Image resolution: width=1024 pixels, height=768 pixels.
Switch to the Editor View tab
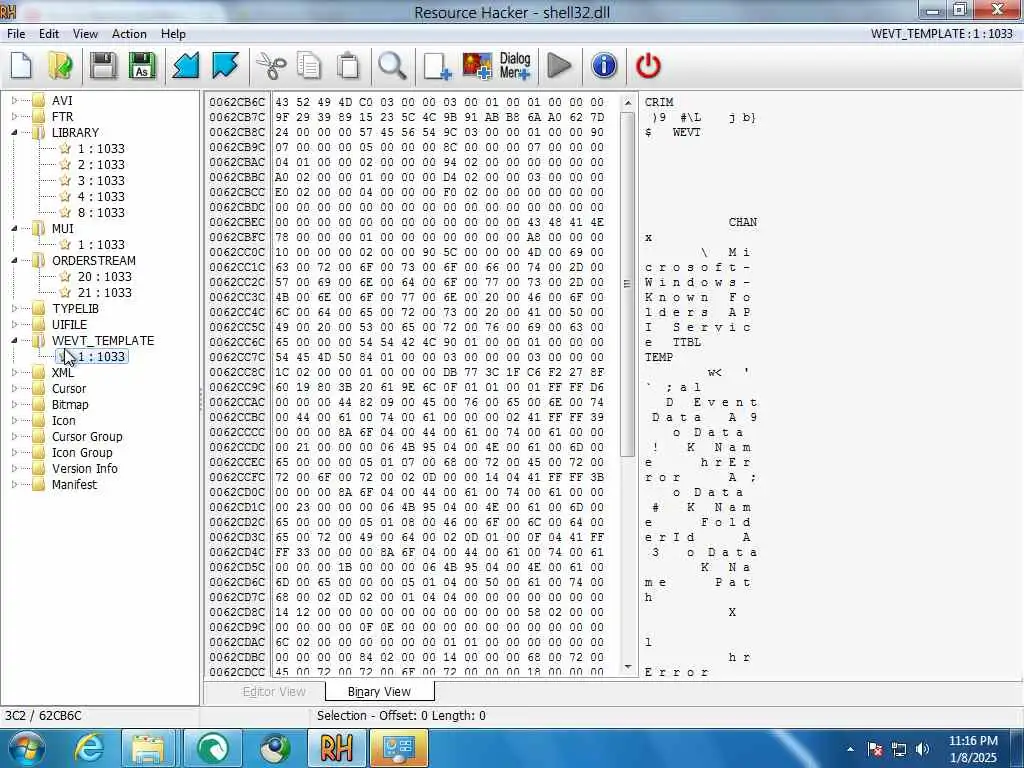(274, 692)
